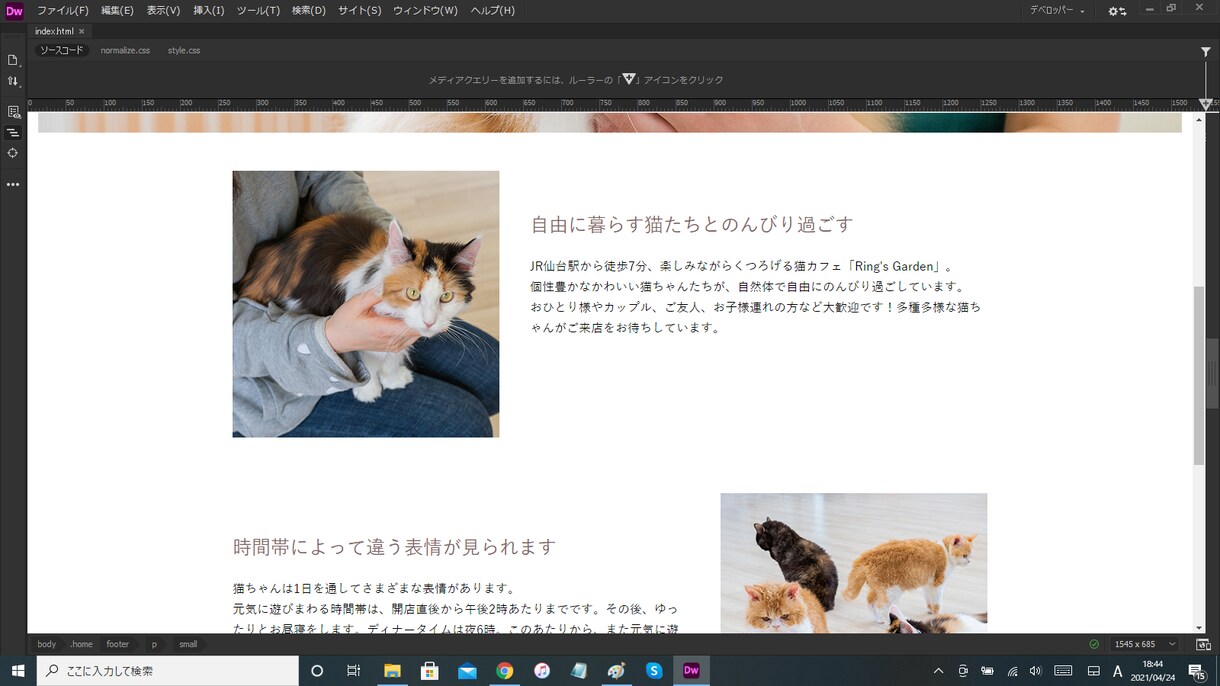Open the 編集(E) menu
Viewport: 1220px width, 686px height.
pos(117,10)
